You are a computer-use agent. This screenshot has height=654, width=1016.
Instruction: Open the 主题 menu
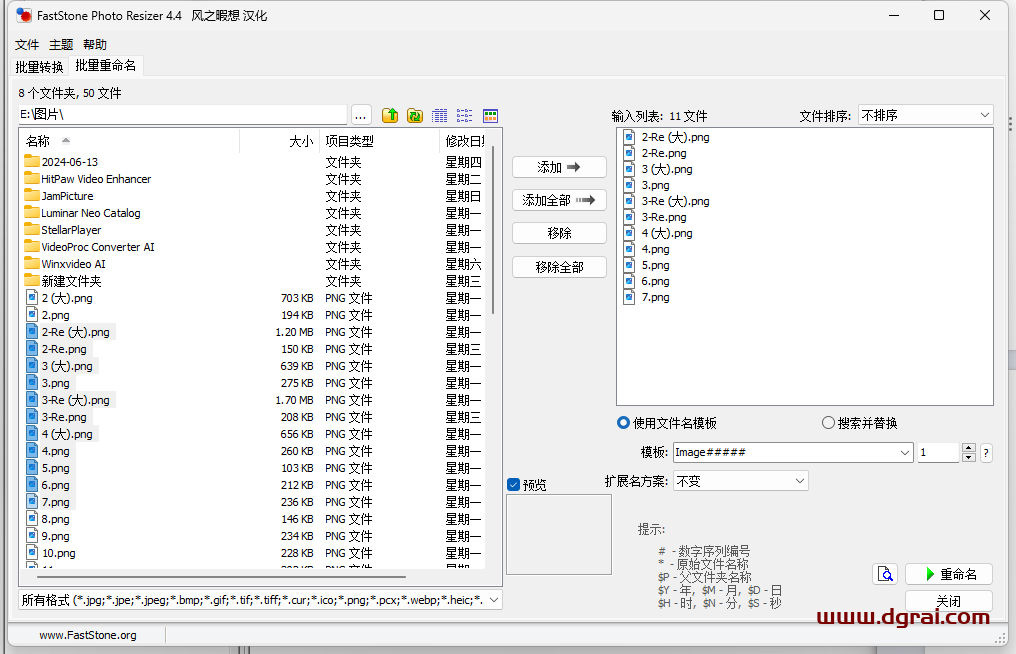click(x=61, y=45)
